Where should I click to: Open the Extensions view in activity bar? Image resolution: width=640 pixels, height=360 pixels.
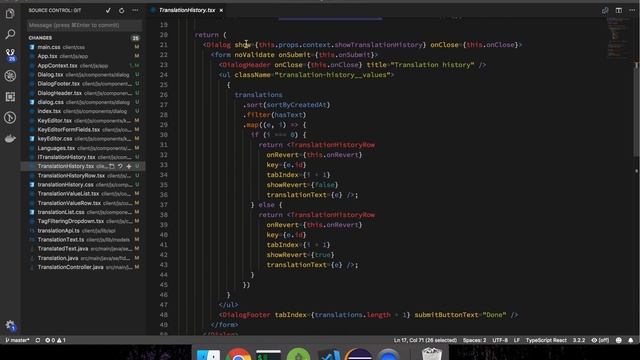point(10,97)
